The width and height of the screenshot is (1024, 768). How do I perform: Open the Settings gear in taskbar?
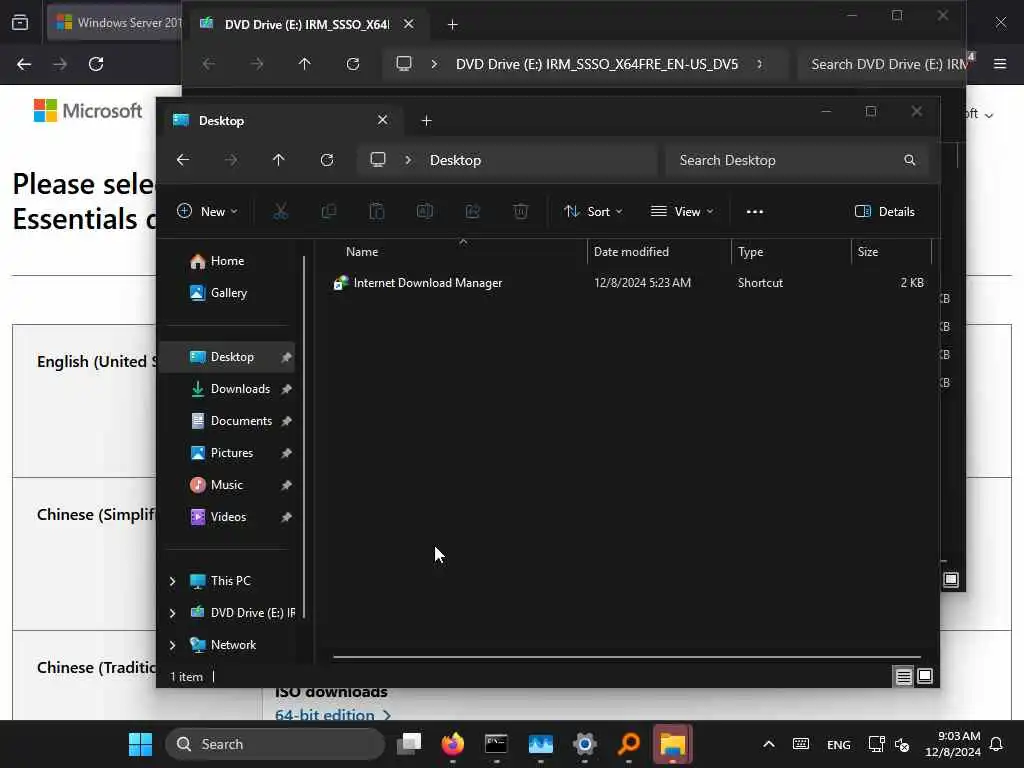(x=584, y=744)
